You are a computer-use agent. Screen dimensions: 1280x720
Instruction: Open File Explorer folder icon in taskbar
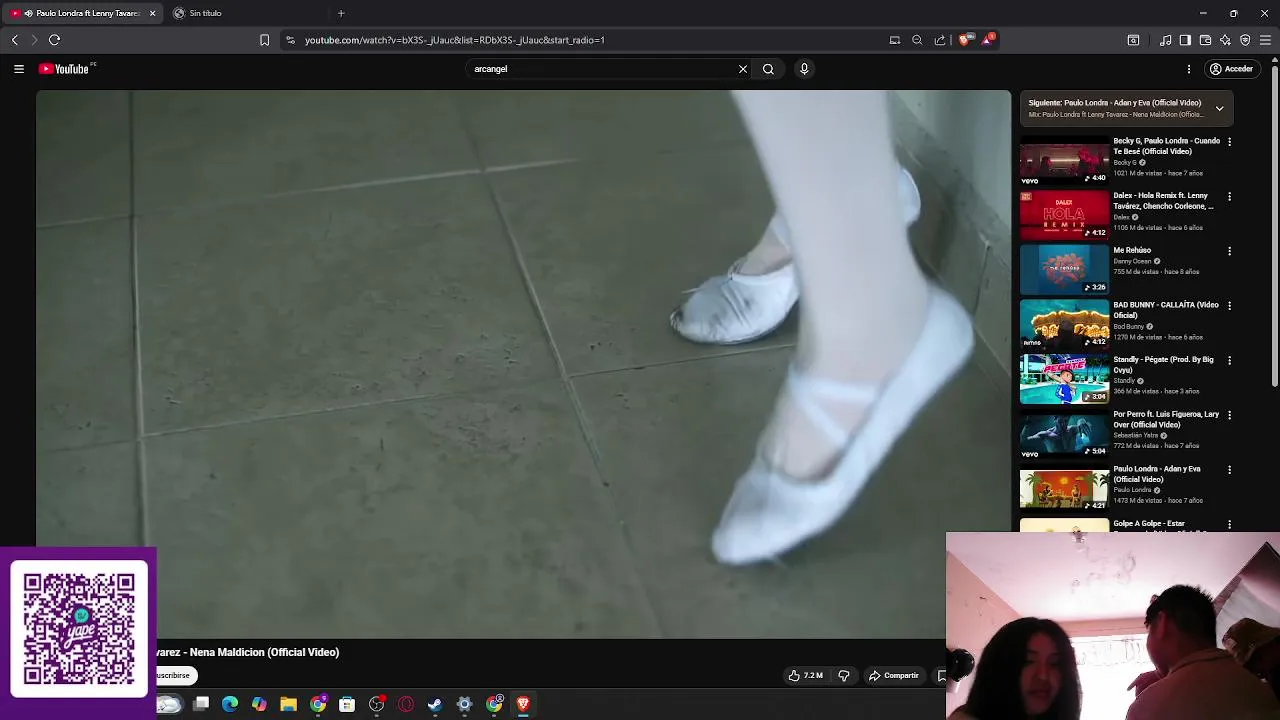288,705
